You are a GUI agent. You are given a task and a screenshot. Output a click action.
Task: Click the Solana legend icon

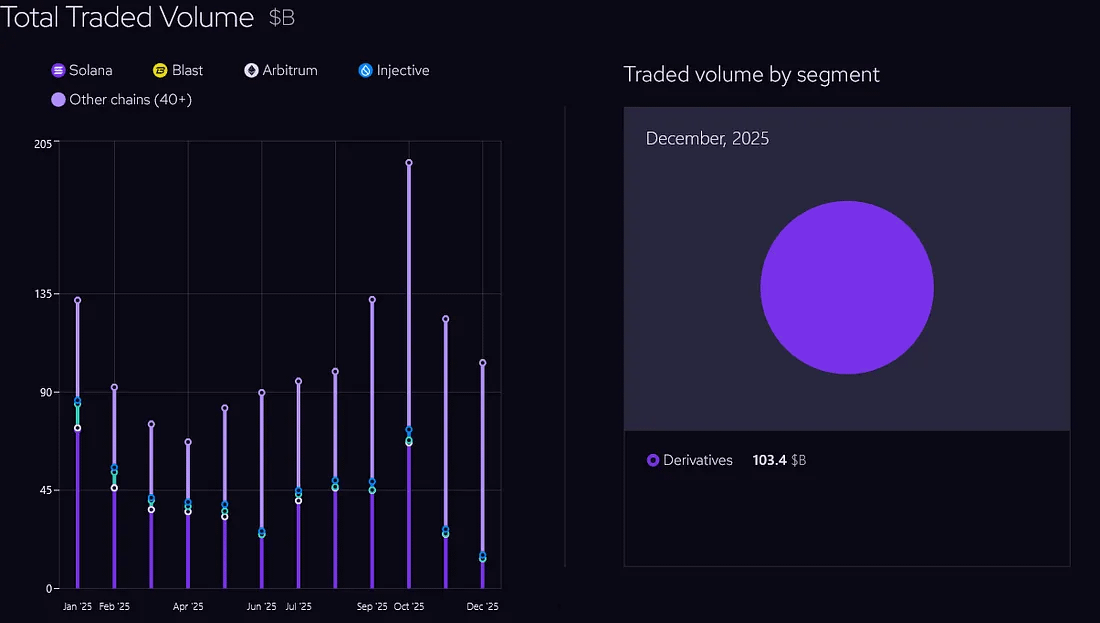[x=58, y=71]
